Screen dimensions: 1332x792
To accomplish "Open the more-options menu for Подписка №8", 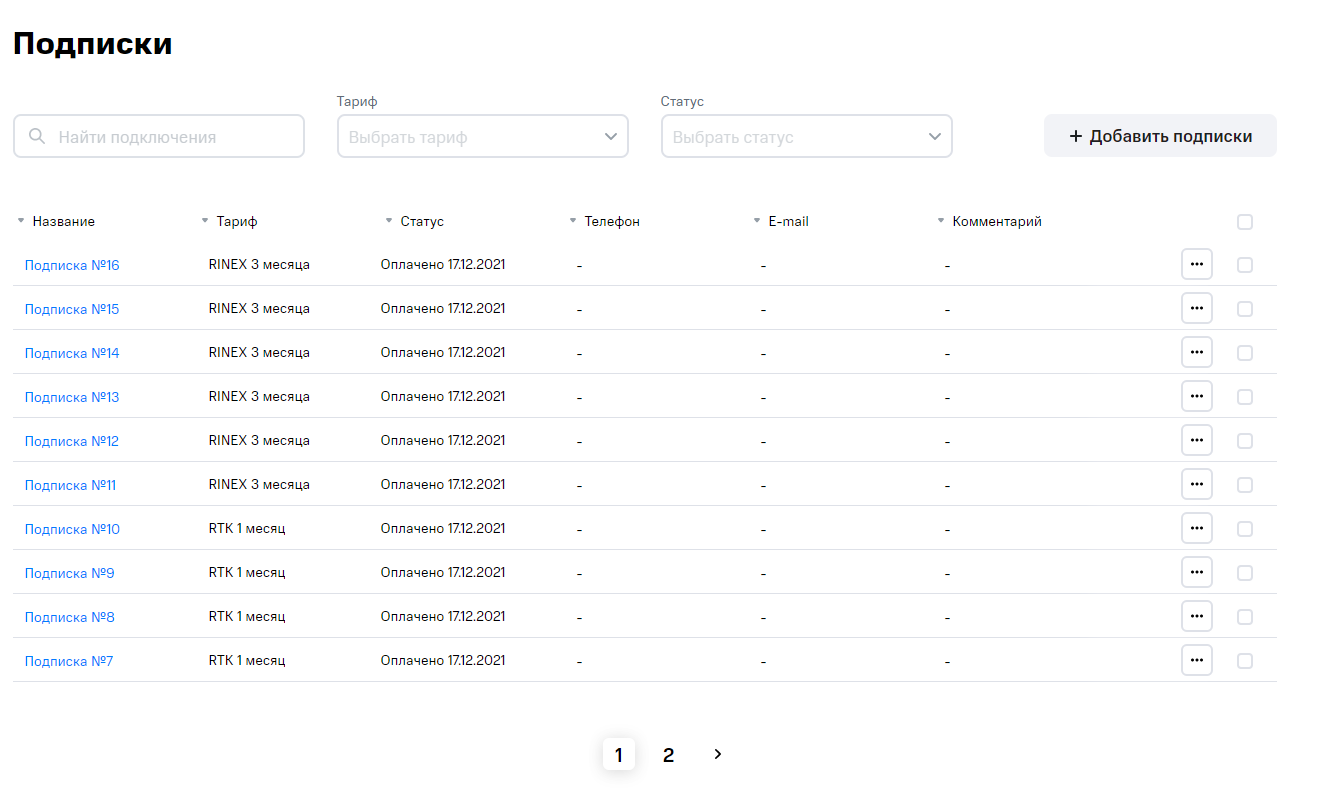I will pos(1197,616).
